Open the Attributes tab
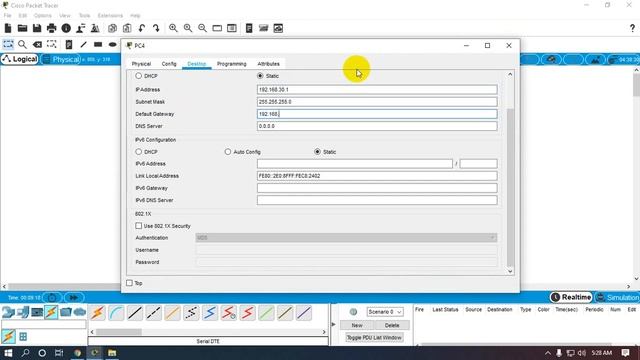This screenshot has width=640, height=360. coord(269,64)
